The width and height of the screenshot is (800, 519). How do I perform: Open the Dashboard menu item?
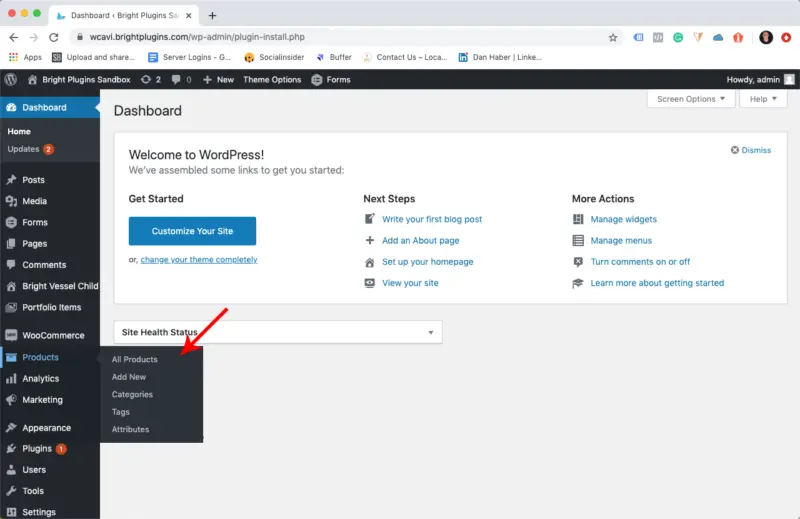point(50,108)
